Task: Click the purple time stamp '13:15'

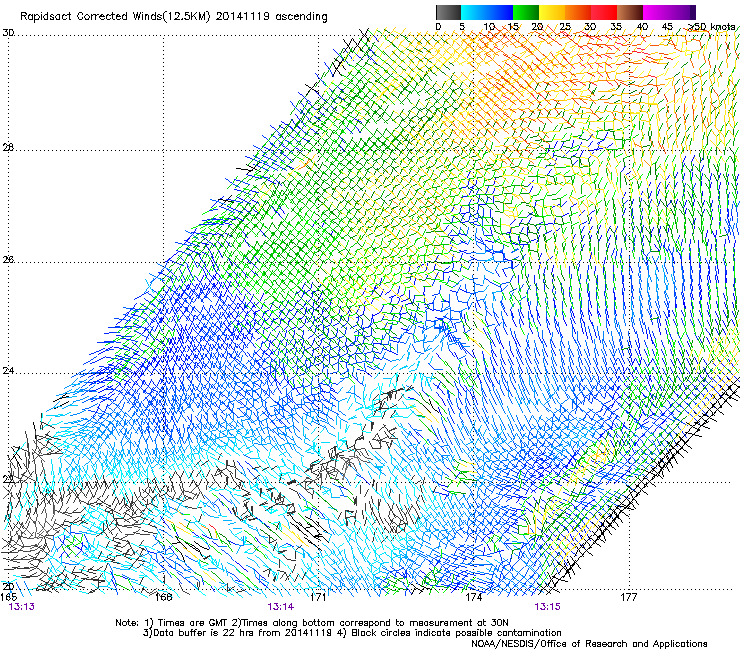Action: (x=547, y=607)
